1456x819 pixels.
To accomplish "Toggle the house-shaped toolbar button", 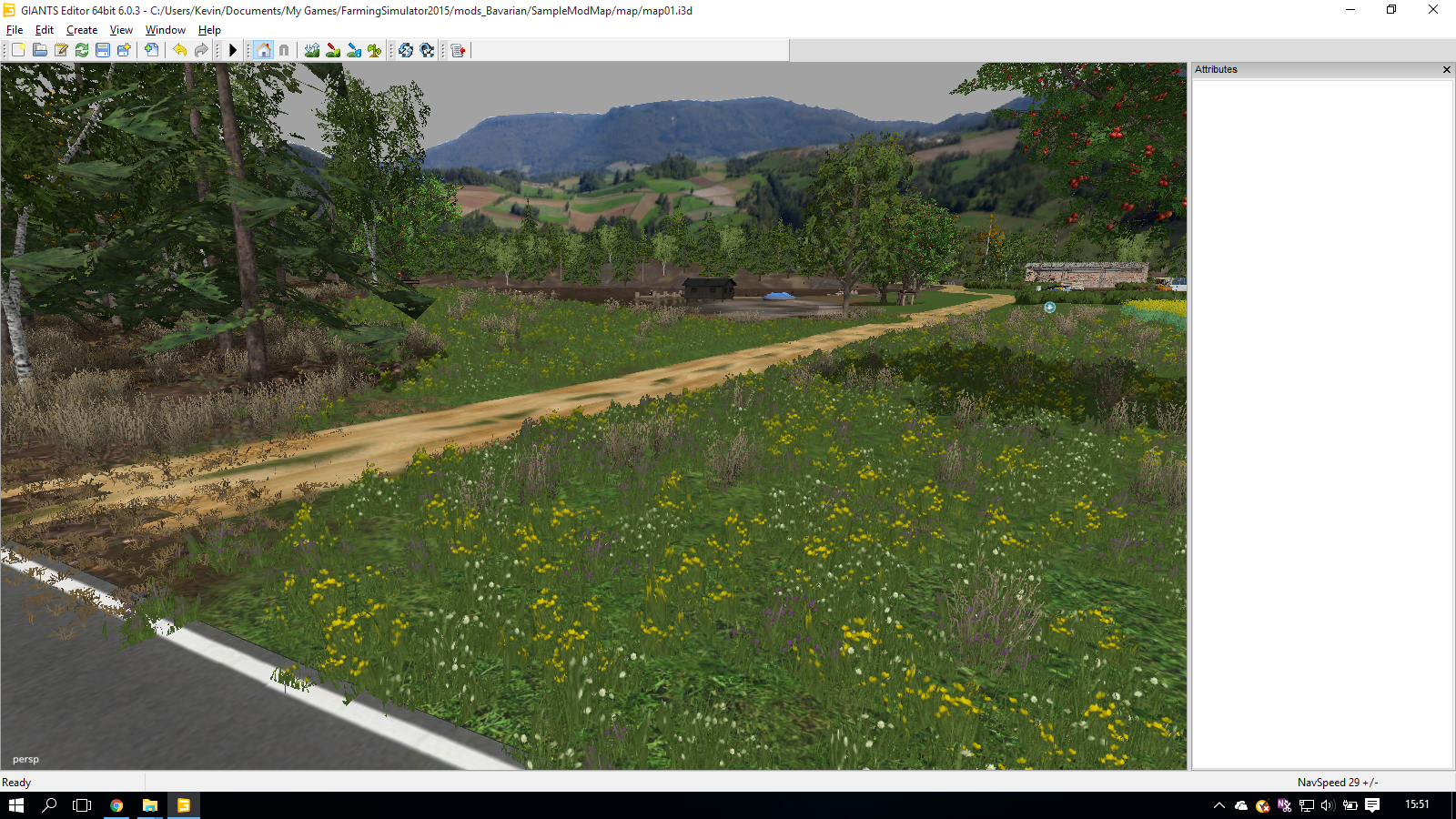I will point(263,50).
